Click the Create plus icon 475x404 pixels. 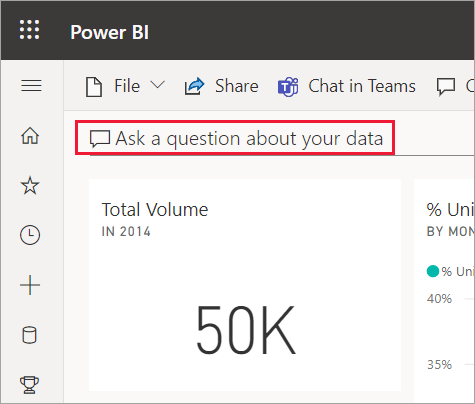click(30, 285)
